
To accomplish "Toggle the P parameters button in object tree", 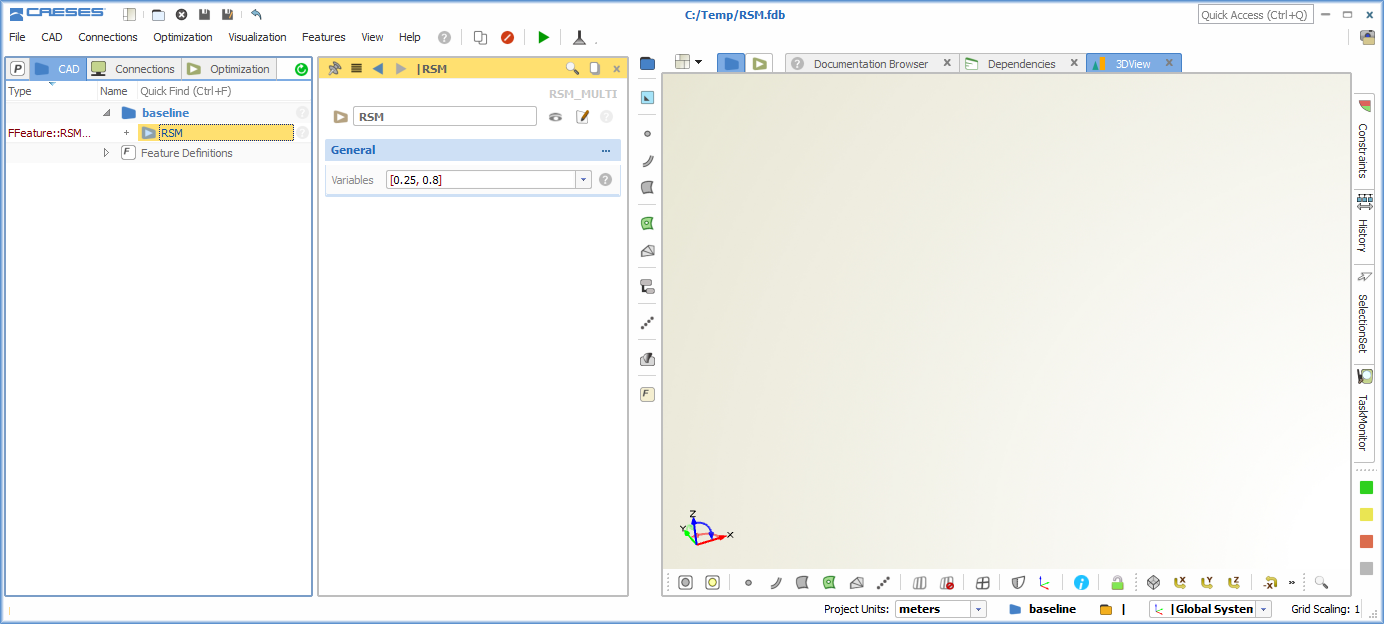I will [x=17, y=69].
